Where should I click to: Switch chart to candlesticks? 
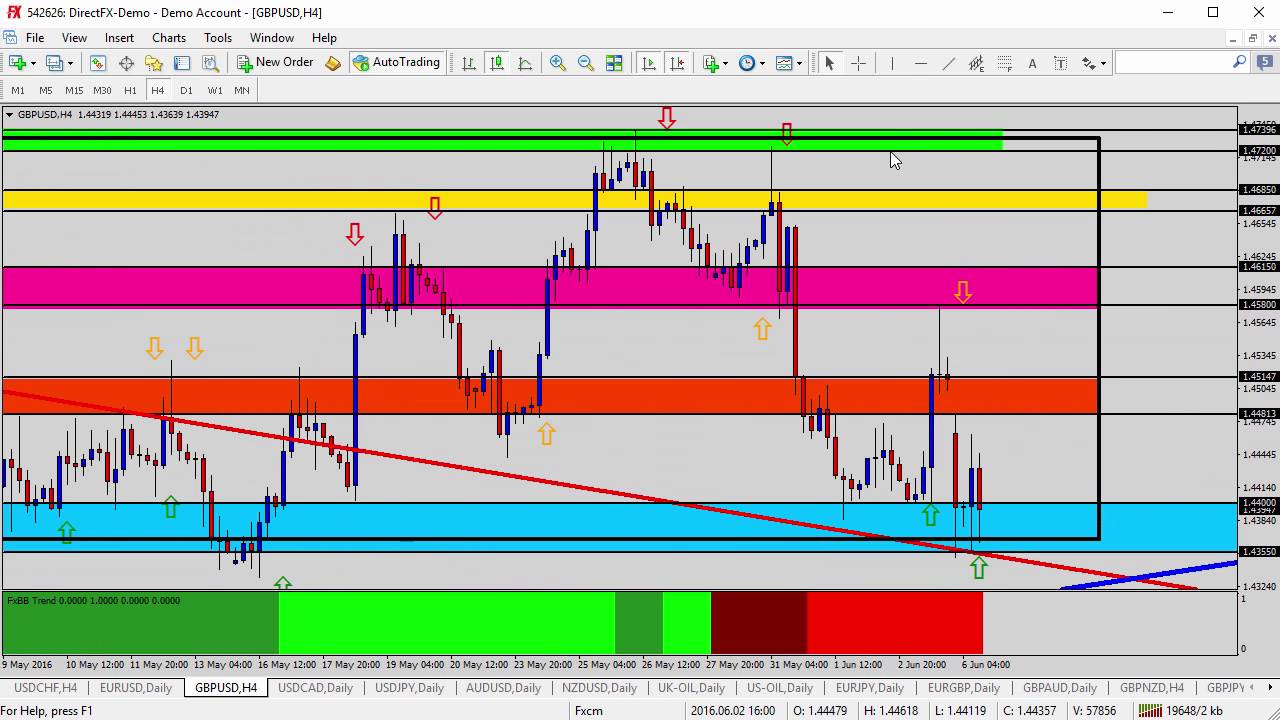[497, 63]
